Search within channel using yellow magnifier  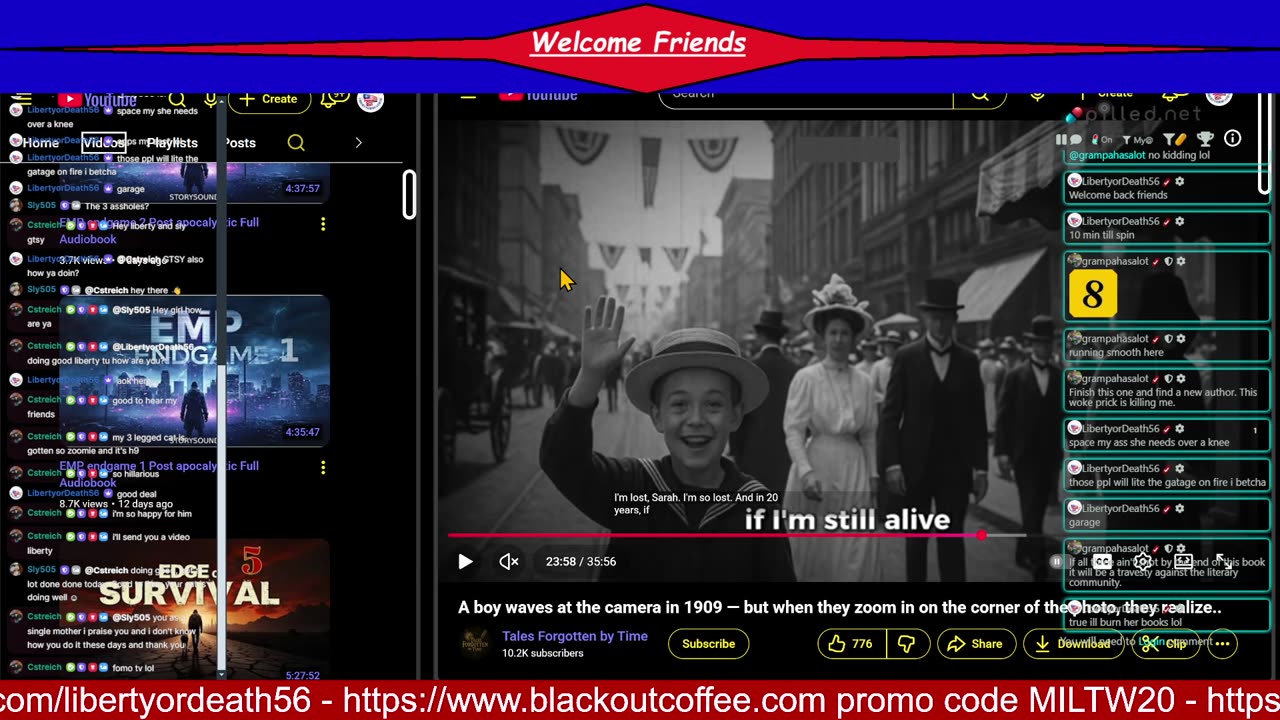tap(296, 143)
